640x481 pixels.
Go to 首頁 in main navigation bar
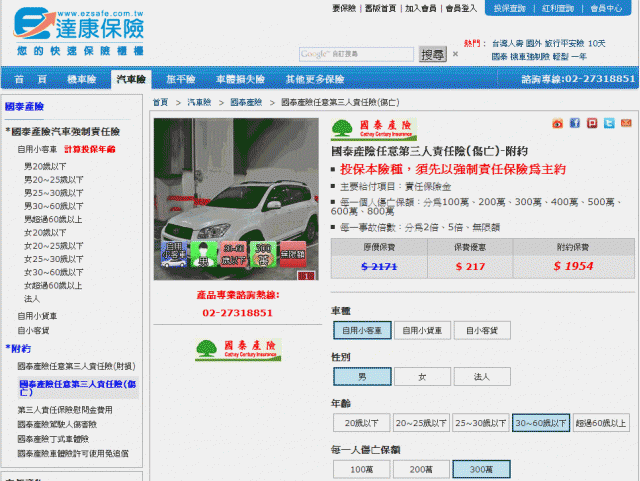pyautogui.click(x=31, y=79)
